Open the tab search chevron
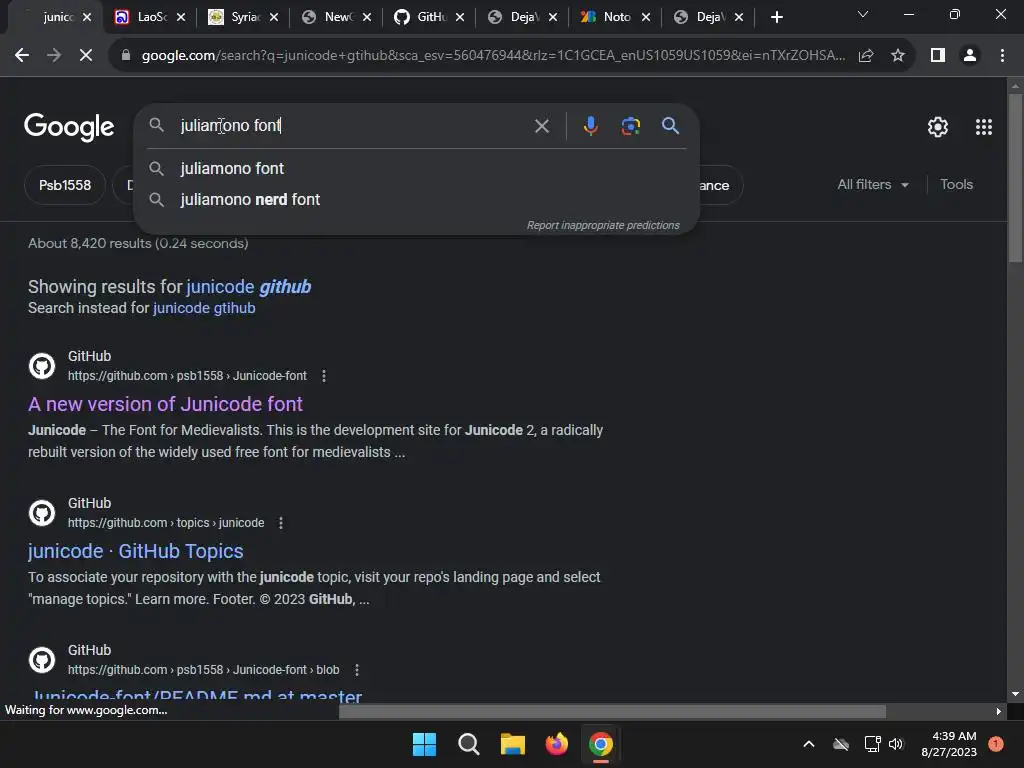This screenshot has width=1024, height=768. 863,14
